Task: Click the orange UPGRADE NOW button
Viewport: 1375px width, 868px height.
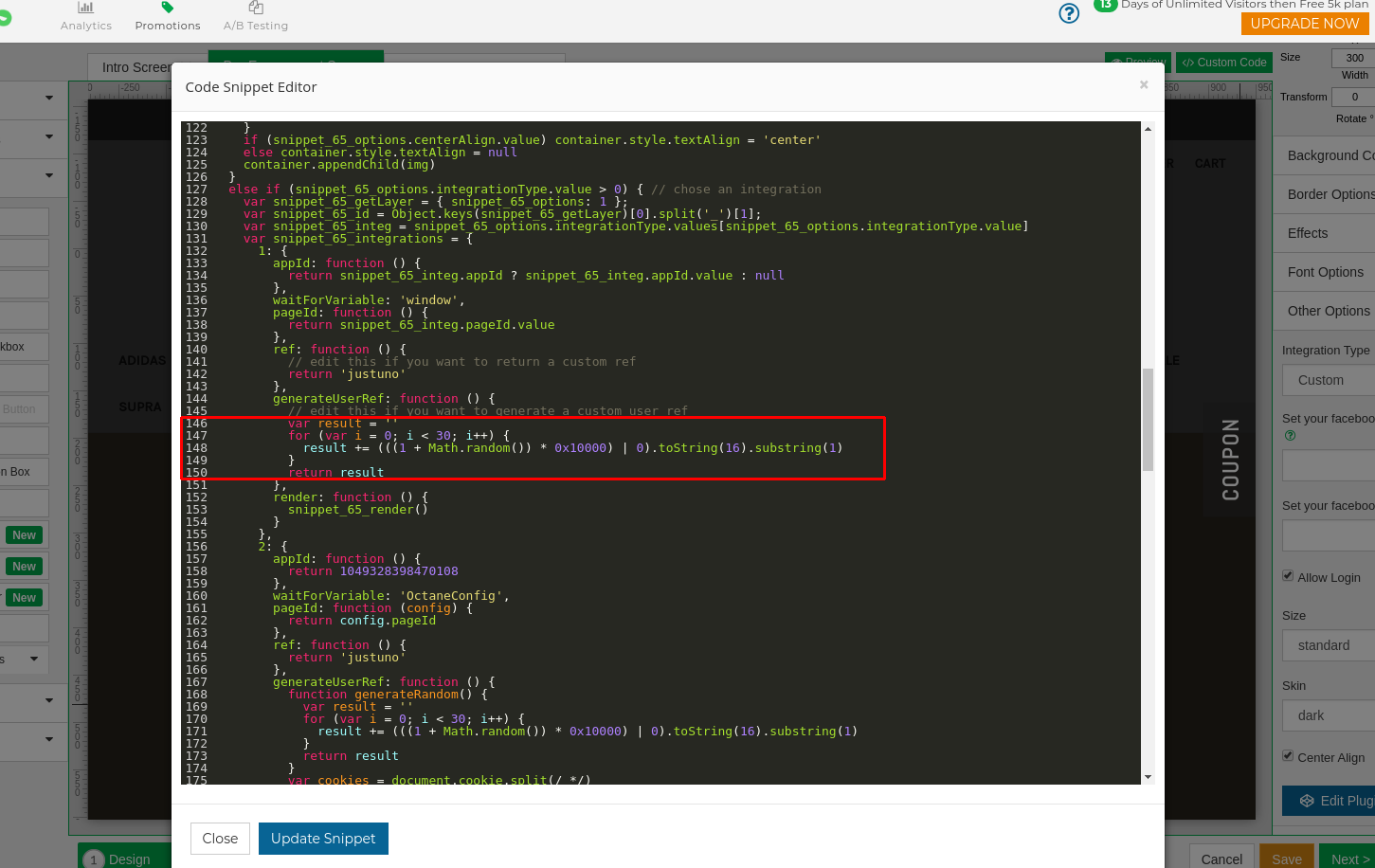Action: coord(1304,24)
